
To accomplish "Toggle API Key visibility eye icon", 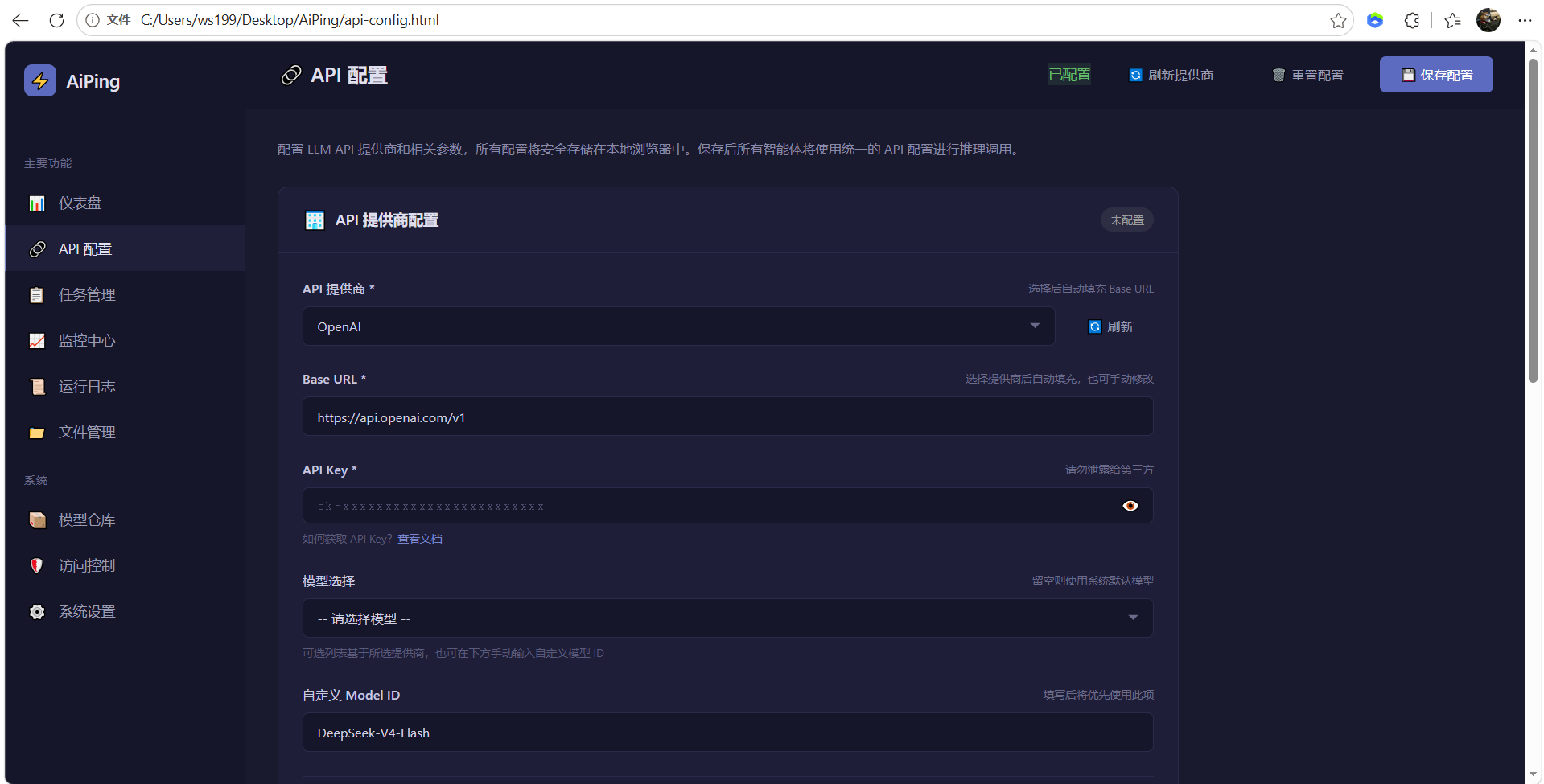I will coord(1130,506).
